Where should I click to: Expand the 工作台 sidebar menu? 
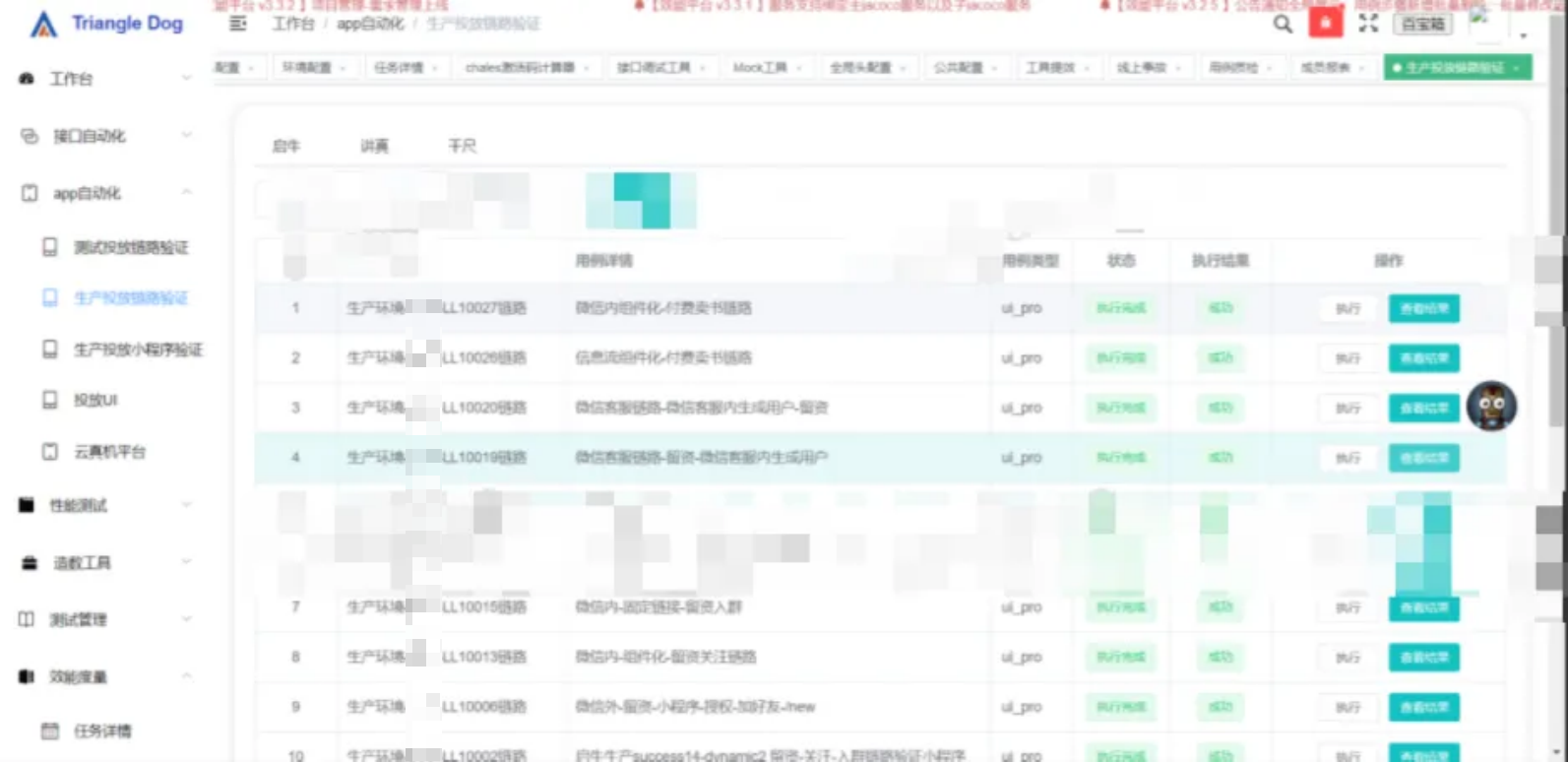tap(186, 79)
